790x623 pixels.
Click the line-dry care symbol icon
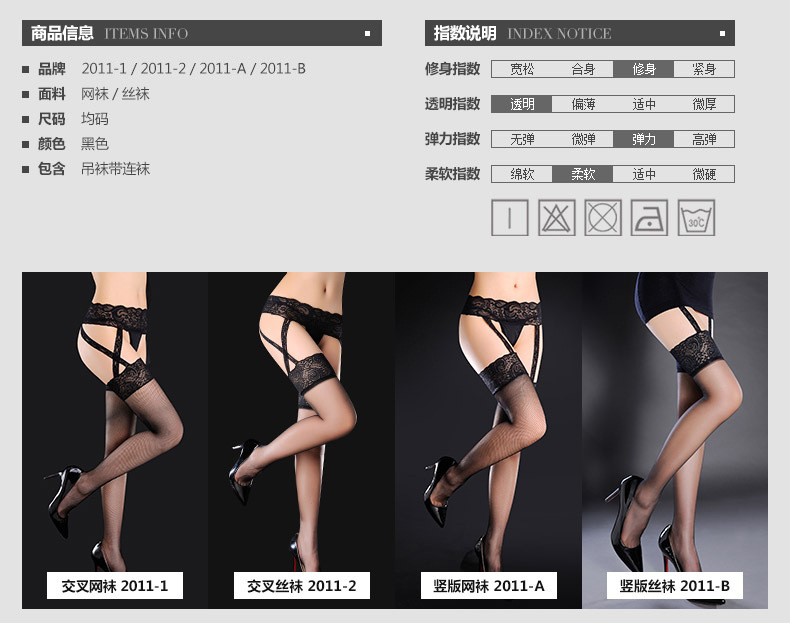[x=509, y=217]
